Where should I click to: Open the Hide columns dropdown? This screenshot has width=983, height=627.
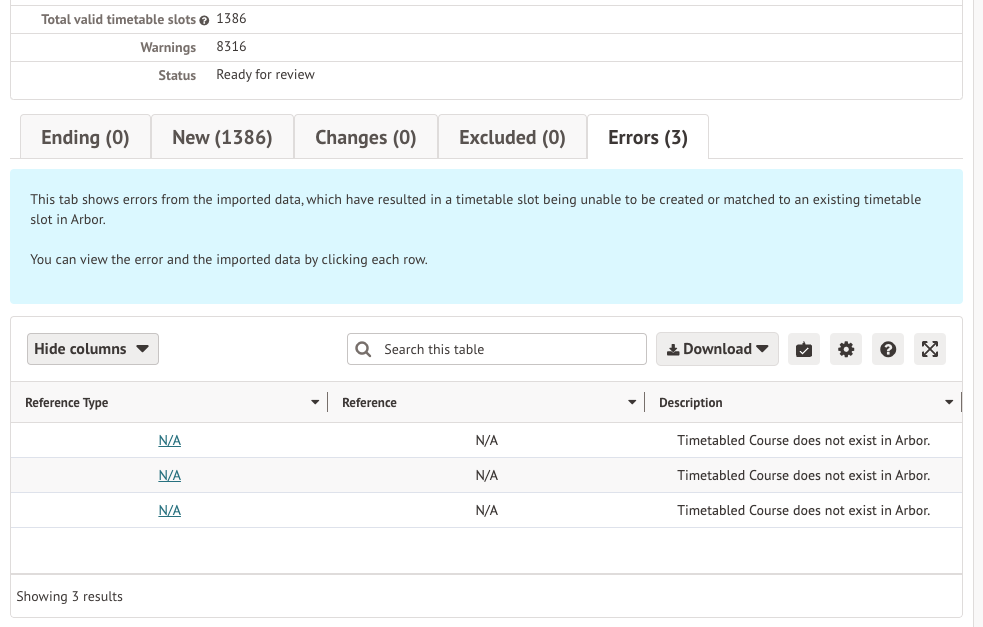[x=92, y=349]
